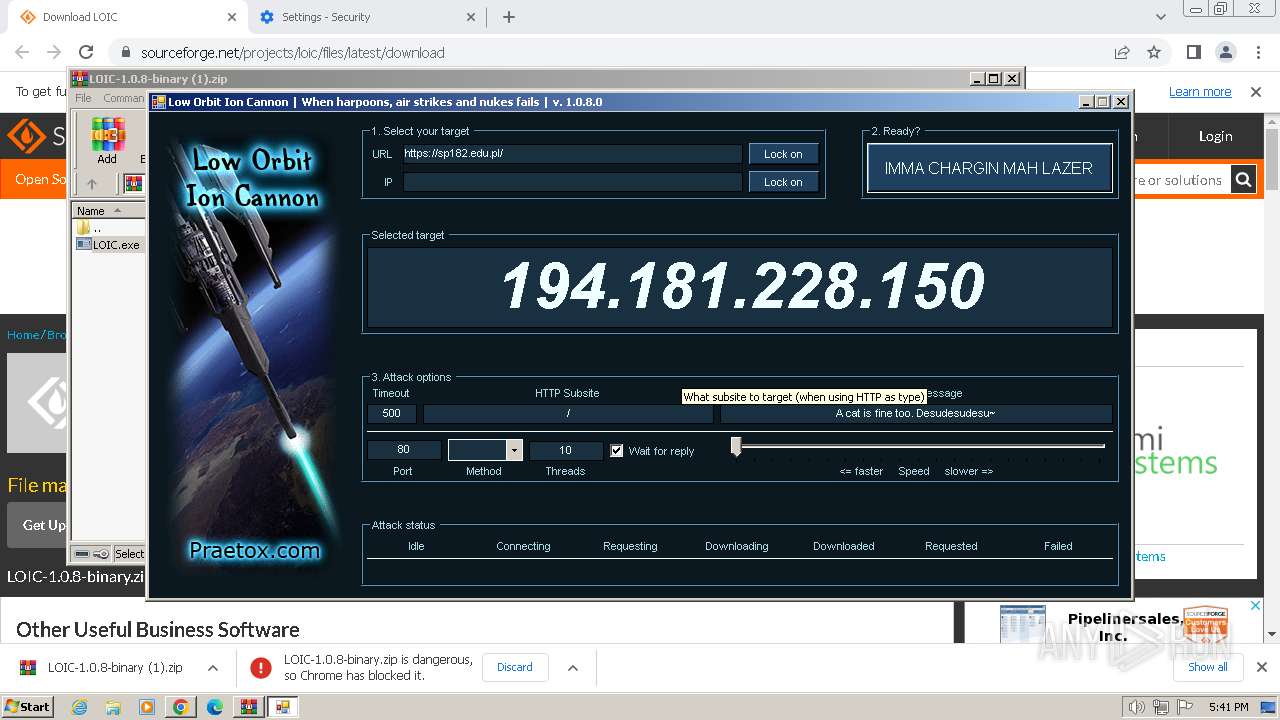Select the LOIC.exe file icon in WinRAR

pos(84,244)
